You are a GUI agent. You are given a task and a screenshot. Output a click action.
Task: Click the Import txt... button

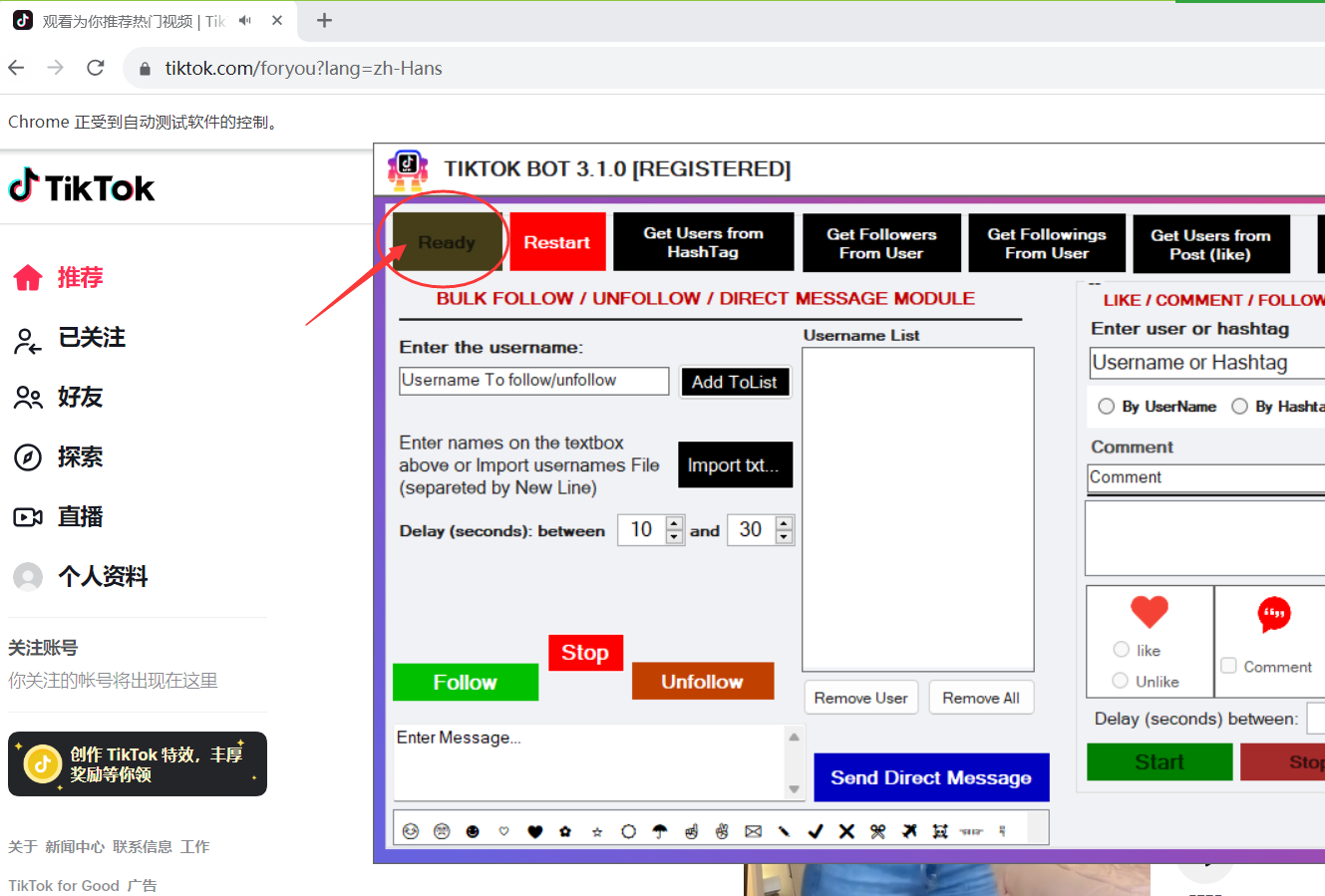(x=735, y=465)
